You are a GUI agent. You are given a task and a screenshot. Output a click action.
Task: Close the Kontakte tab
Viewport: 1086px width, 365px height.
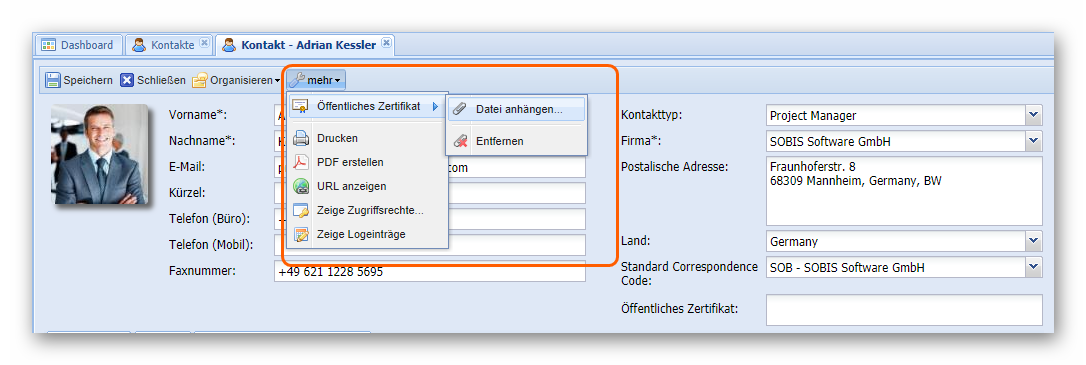pos(204,43)
